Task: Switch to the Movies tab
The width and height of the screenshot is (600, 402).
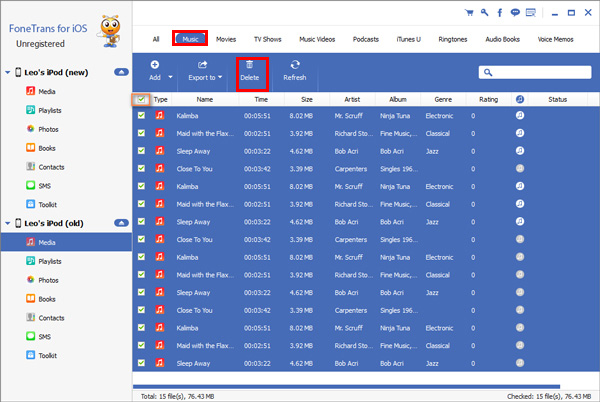Action: [226, 39]
